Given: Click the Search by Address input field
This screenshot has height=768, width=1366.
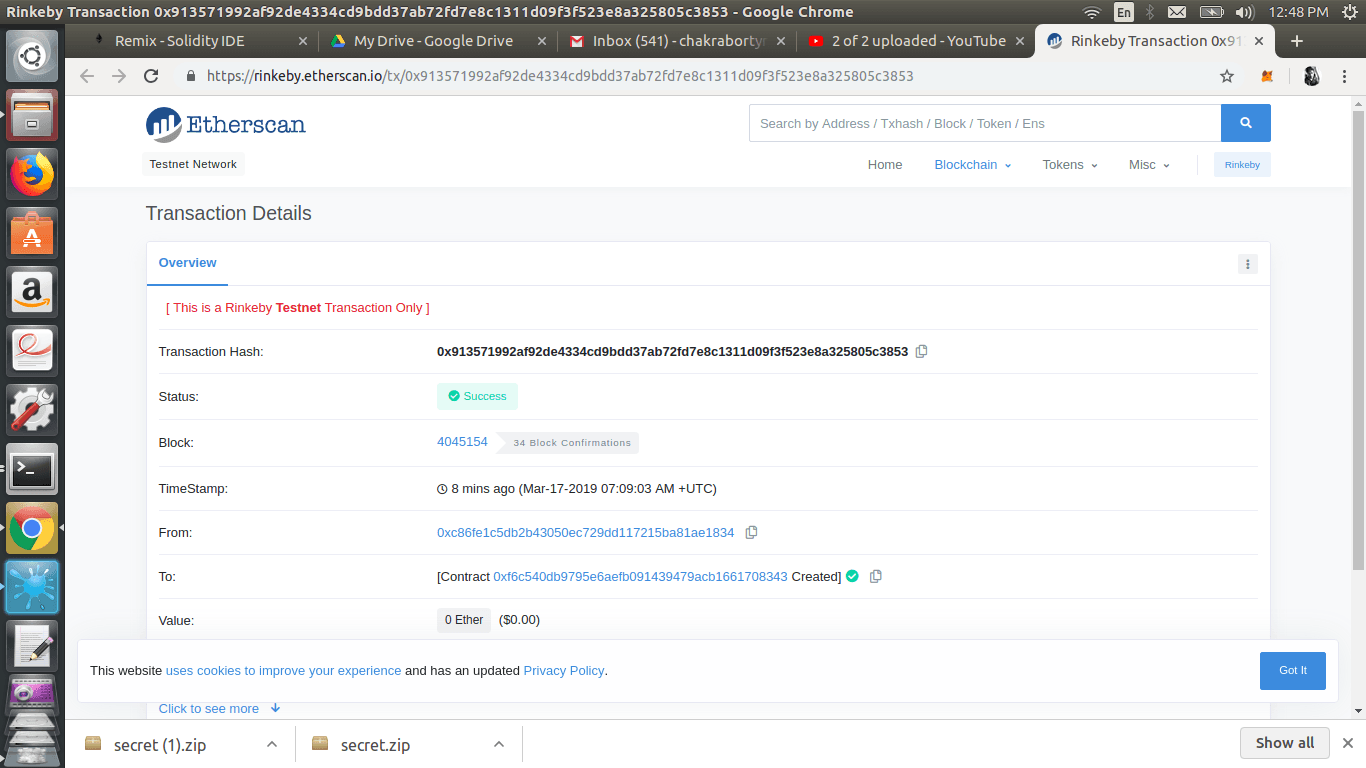Looking at the screenshot, I should (985, 123).
